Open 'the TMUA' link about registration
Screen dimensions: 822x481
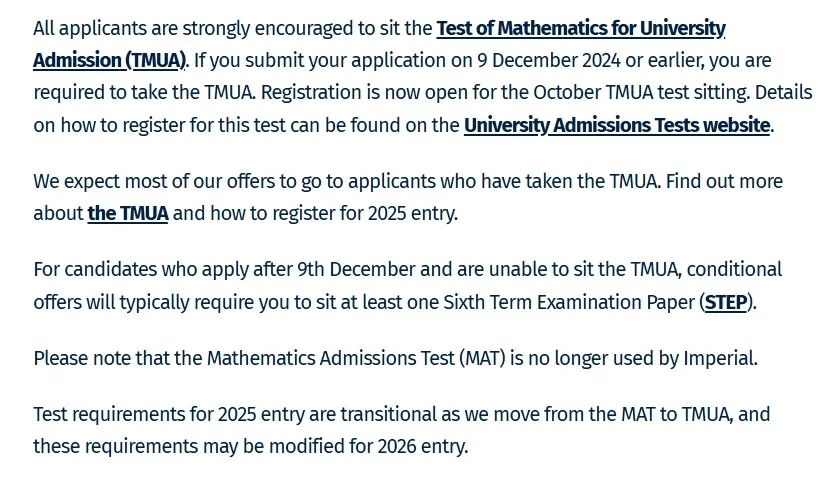(x=128, y=214)
